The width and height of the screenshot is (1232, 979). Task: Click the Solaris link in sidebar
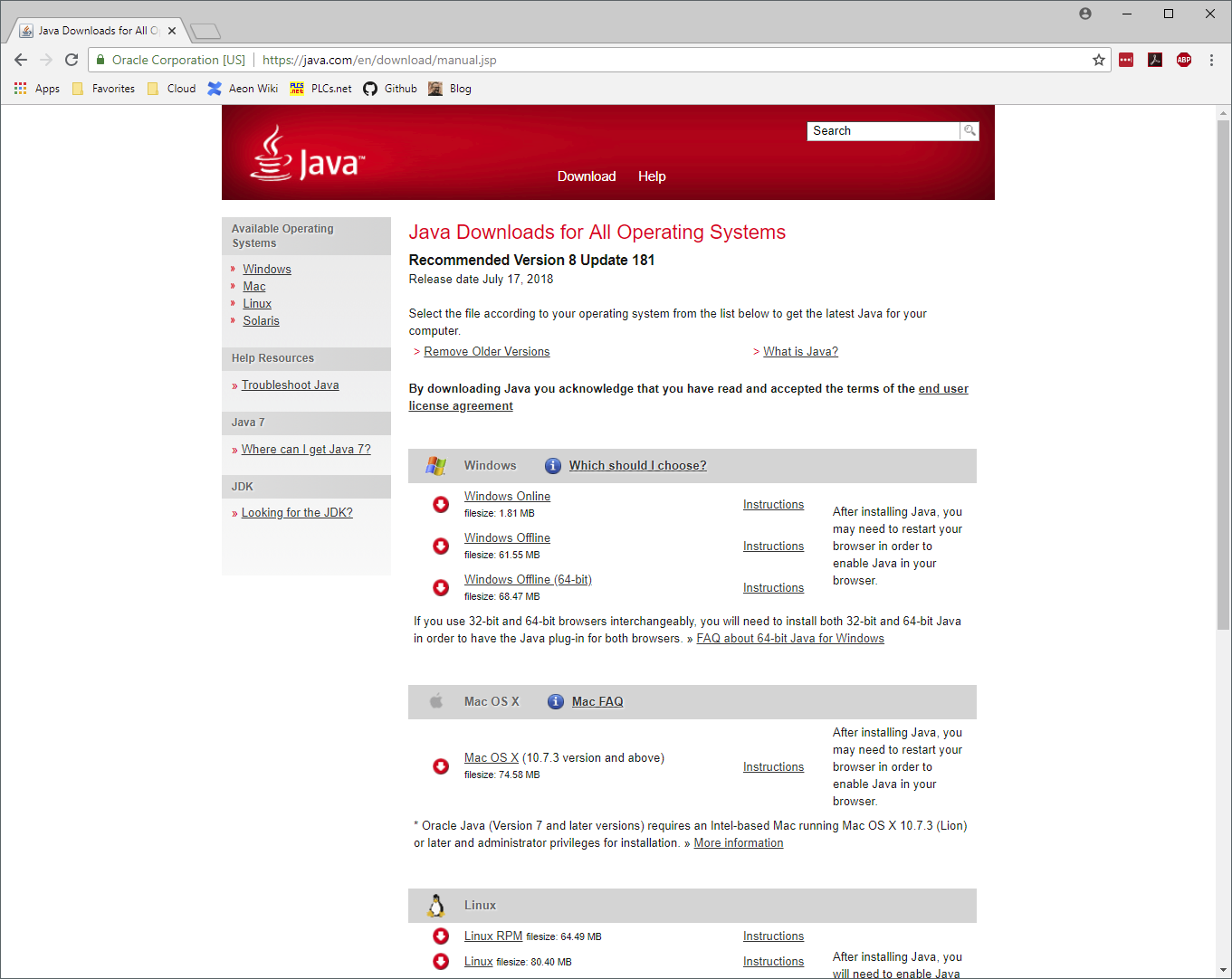pos(261,321)
